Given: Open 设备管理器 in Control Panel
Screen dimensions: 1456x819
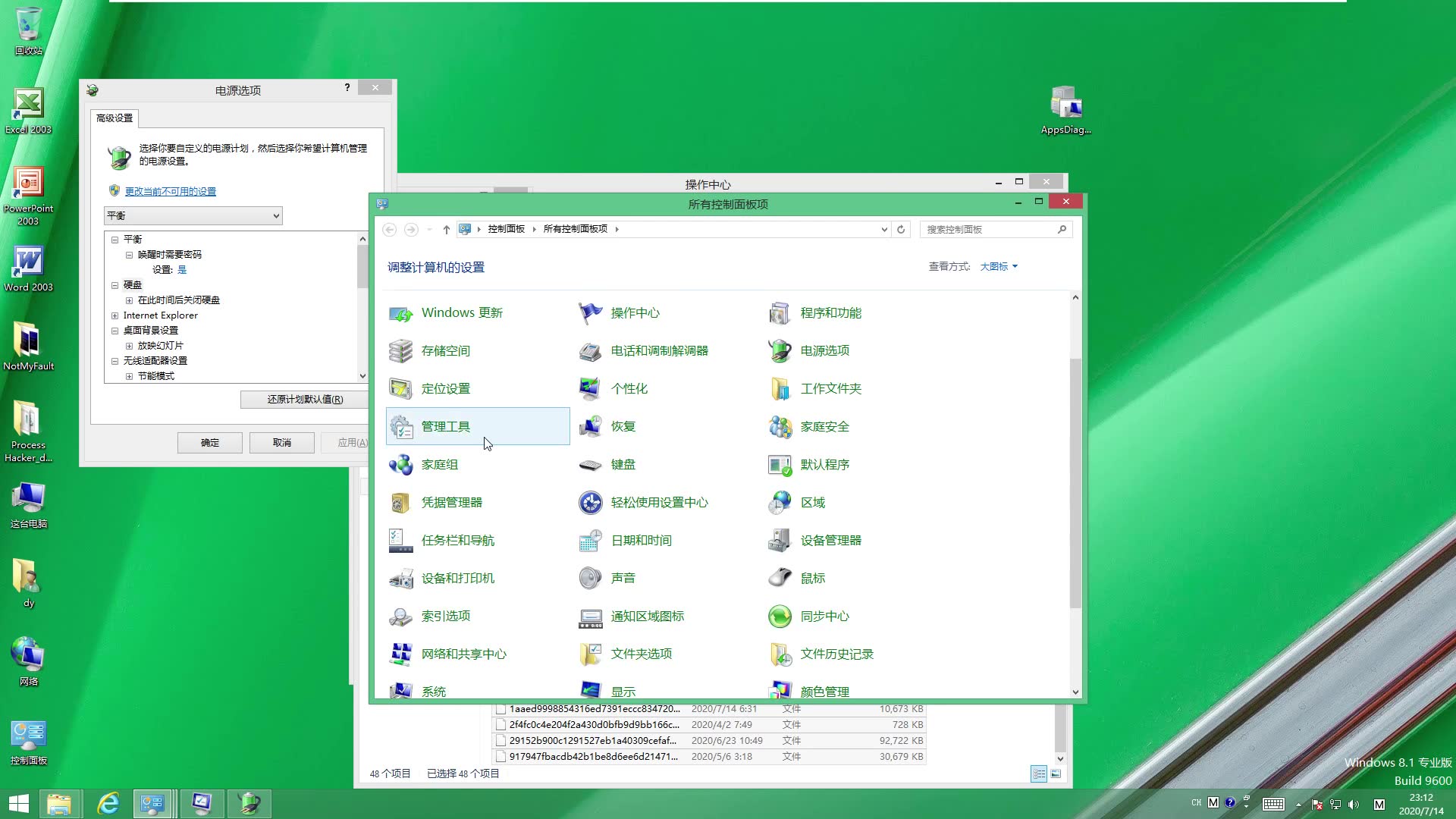Looking at the screenshot, I should 831,540.
